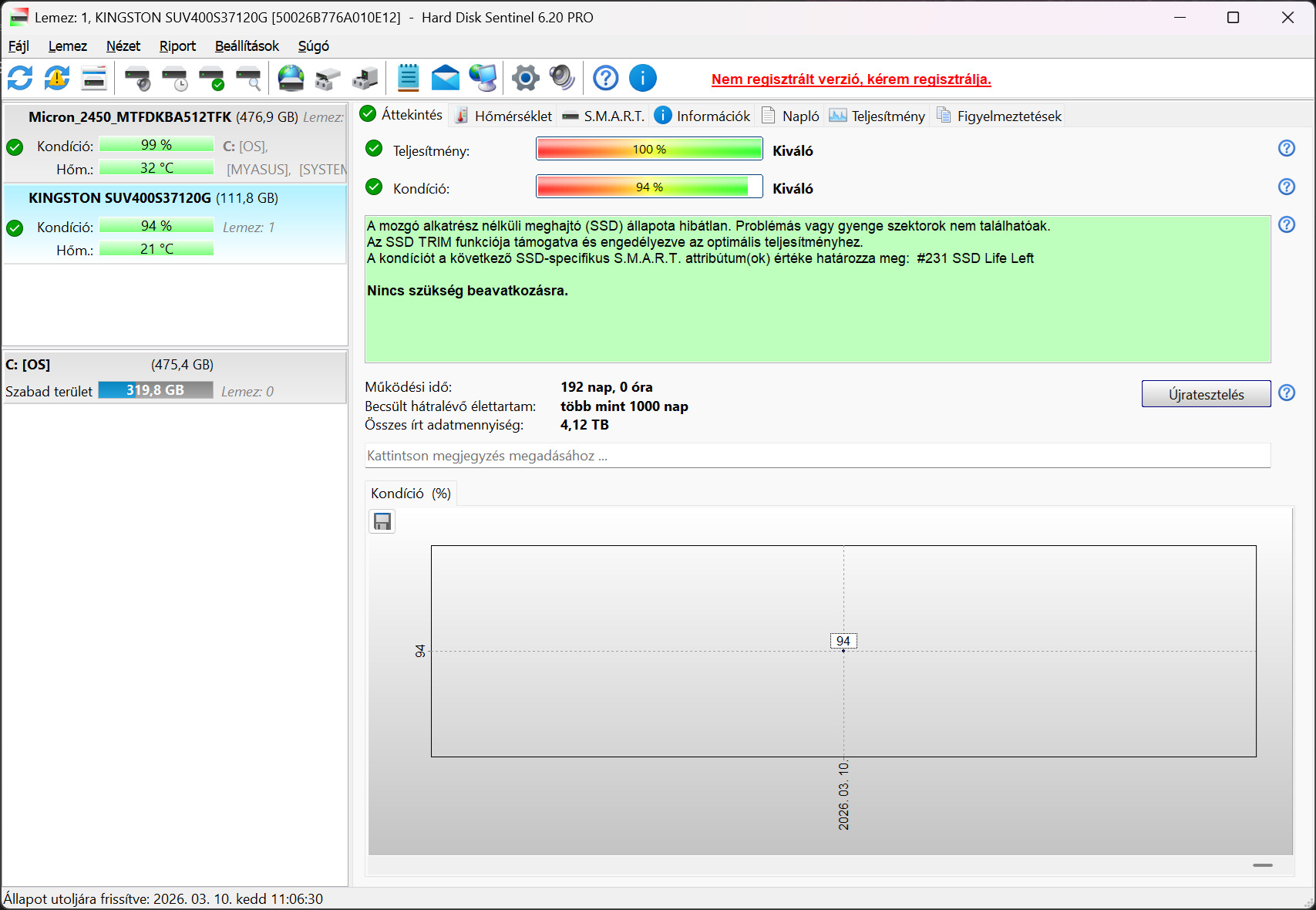1316x910 pixels.
Task: Click the '192 nap, 0 óra' value
Action: (607, 387)
